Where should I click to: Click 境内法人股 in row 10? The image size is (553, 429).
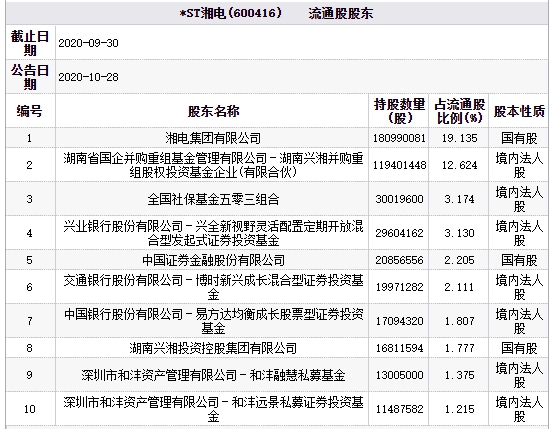[519, 409]
